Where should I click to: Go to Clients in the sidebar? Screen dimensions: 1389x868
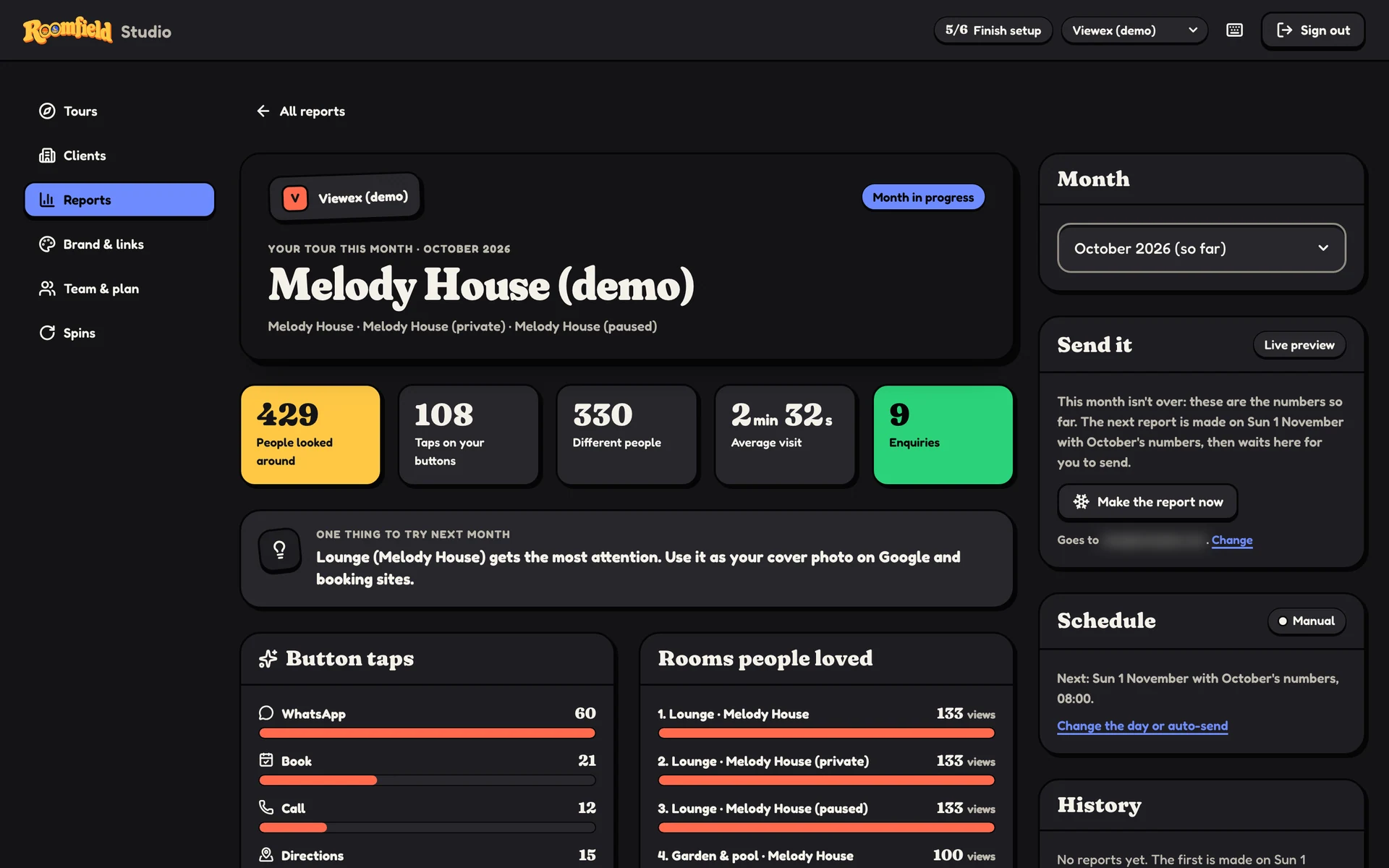[119, 156]
